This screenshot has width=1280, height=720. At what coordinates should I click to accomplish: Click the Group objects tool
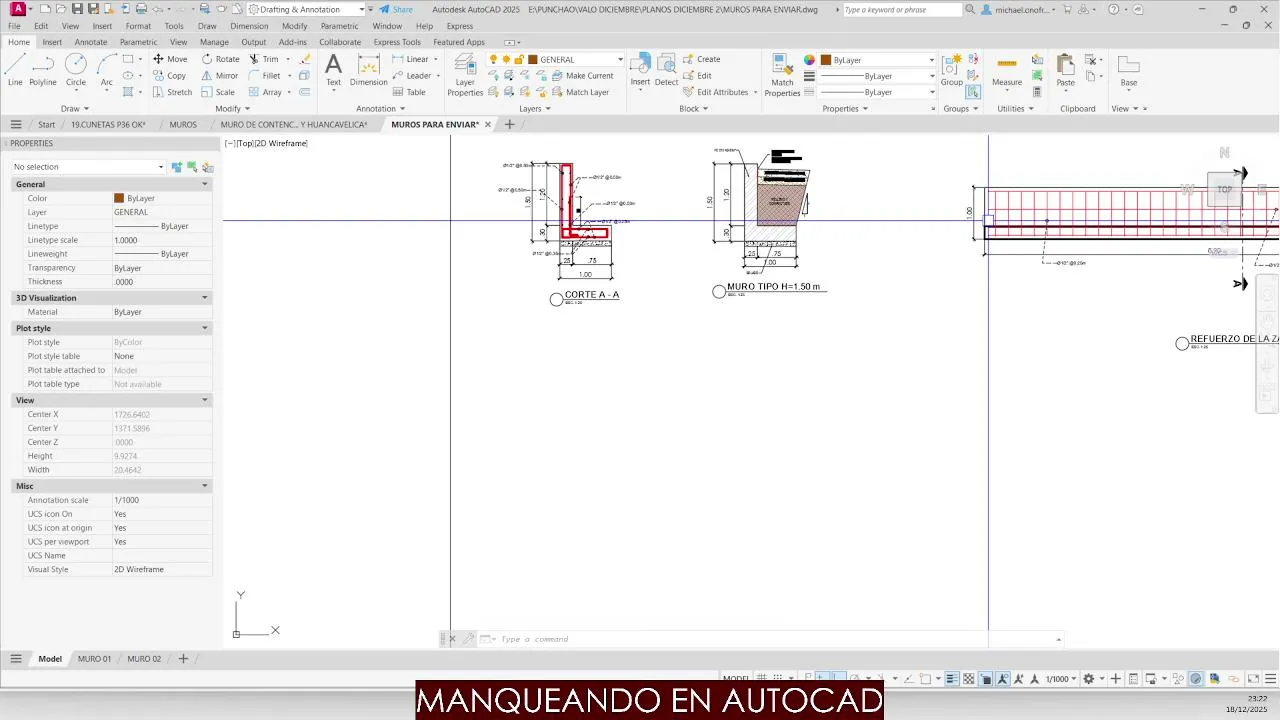coord(952,70)
